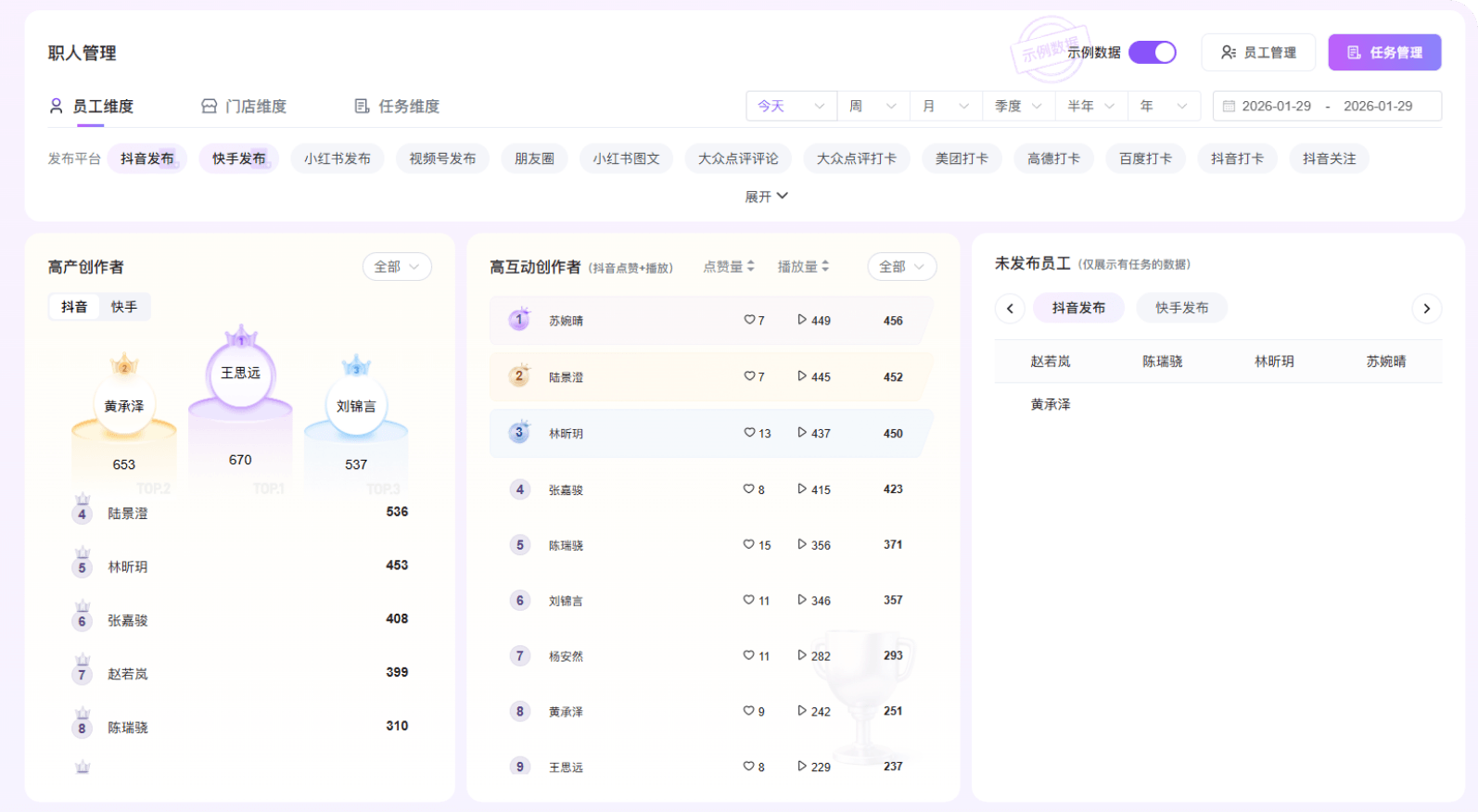Open the 员工管理 button
The height and width of the screenshot is (812, 1478).
[x=1258, y=53]
